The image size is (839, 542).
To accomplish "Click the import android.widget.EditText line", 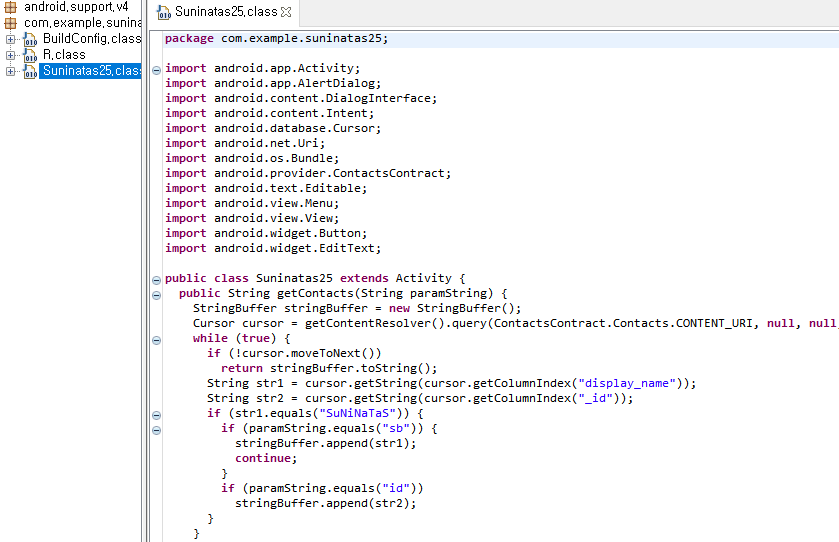I will 273,248.
